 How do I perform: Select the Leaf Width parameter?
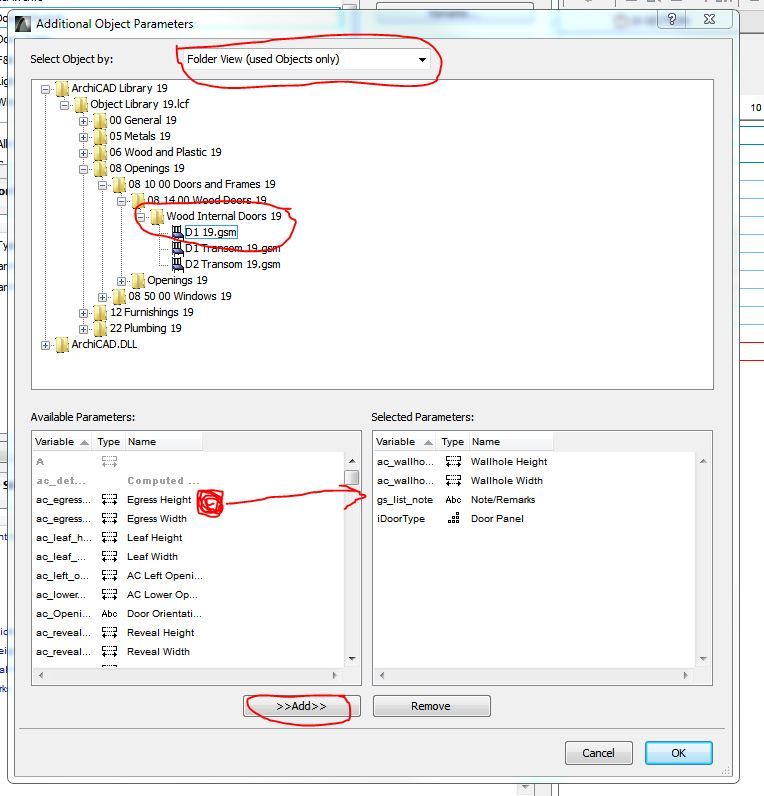point(152,557)
